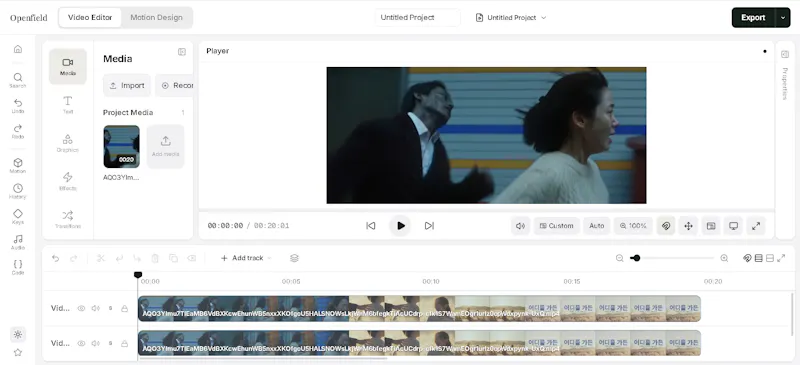The height and width of the screenshot is (365, 800).
Task: Click the star favorites icon
Action: point(18,352)
